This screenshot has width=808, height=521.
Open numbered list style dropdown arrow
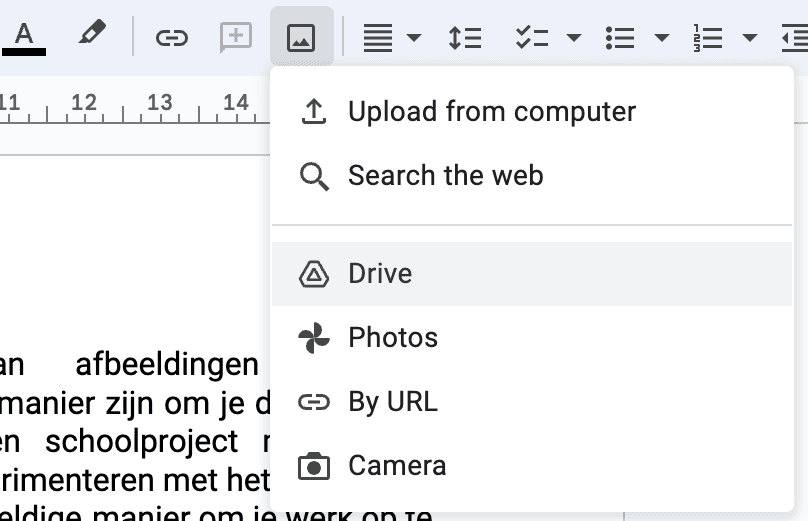click(x=750, y=38)
